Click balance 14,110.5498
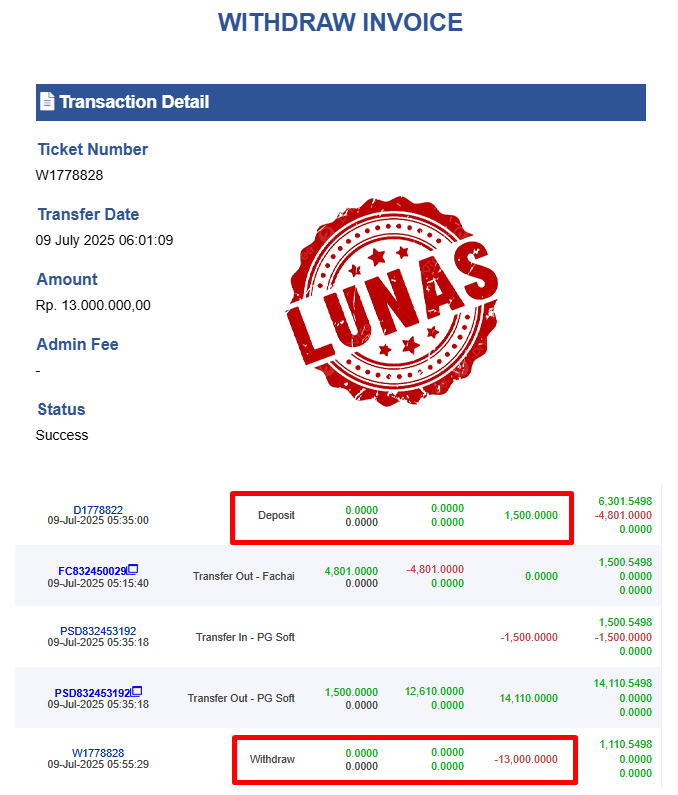678x795 pixels. [x=623, y=683]
